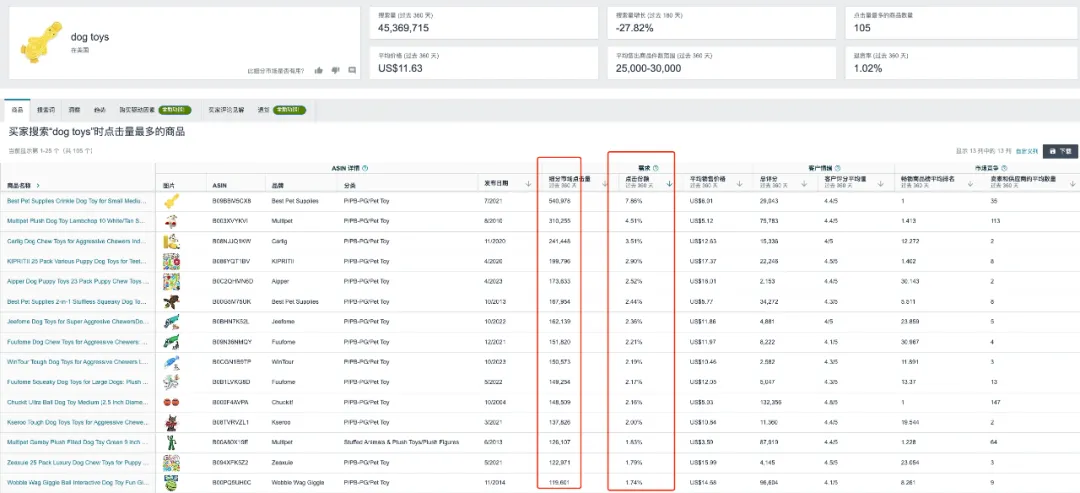Select the 1.02% rate value

coord(869,68)
